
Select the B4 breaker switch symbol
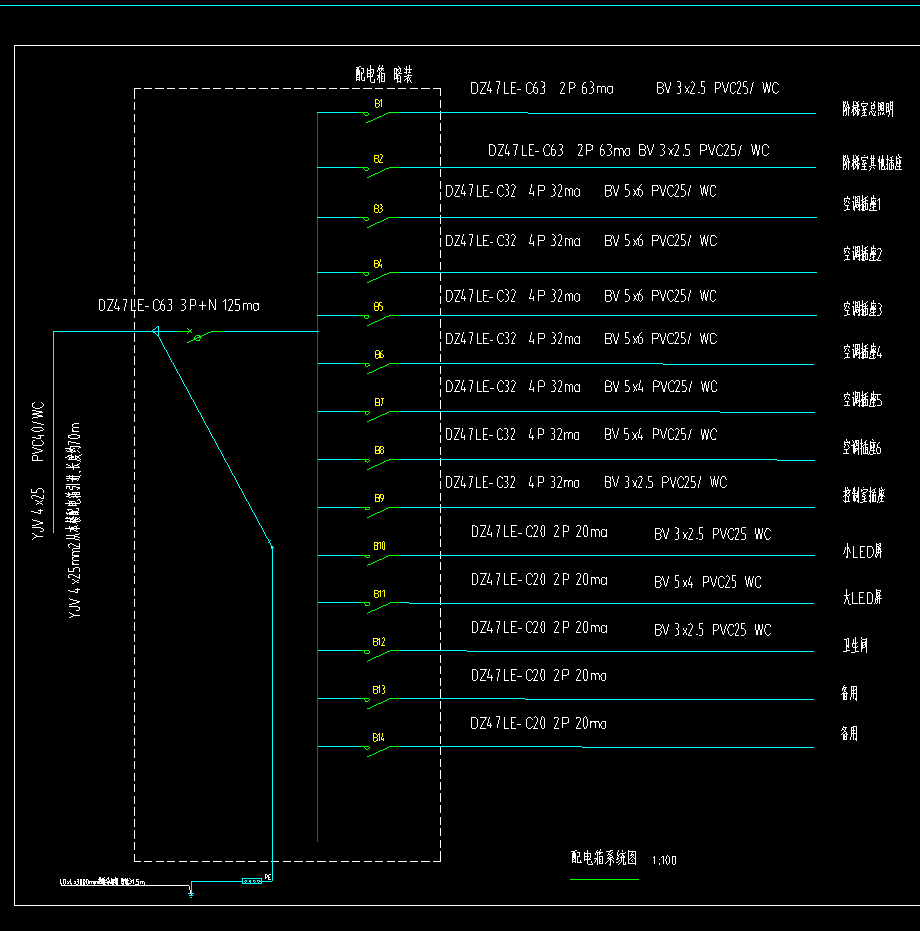click(x=377, y=277)
